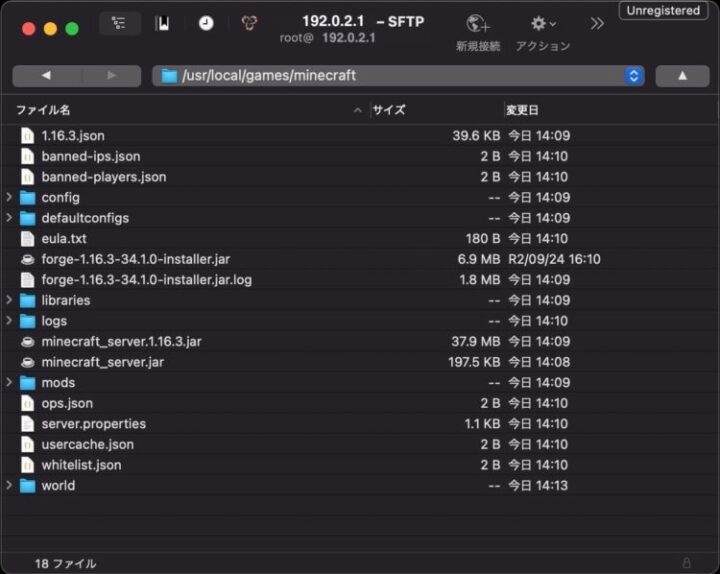This screenshot has width=720, height=574.
Task: Expand the mods folder
Action: [x=9, y=383]
